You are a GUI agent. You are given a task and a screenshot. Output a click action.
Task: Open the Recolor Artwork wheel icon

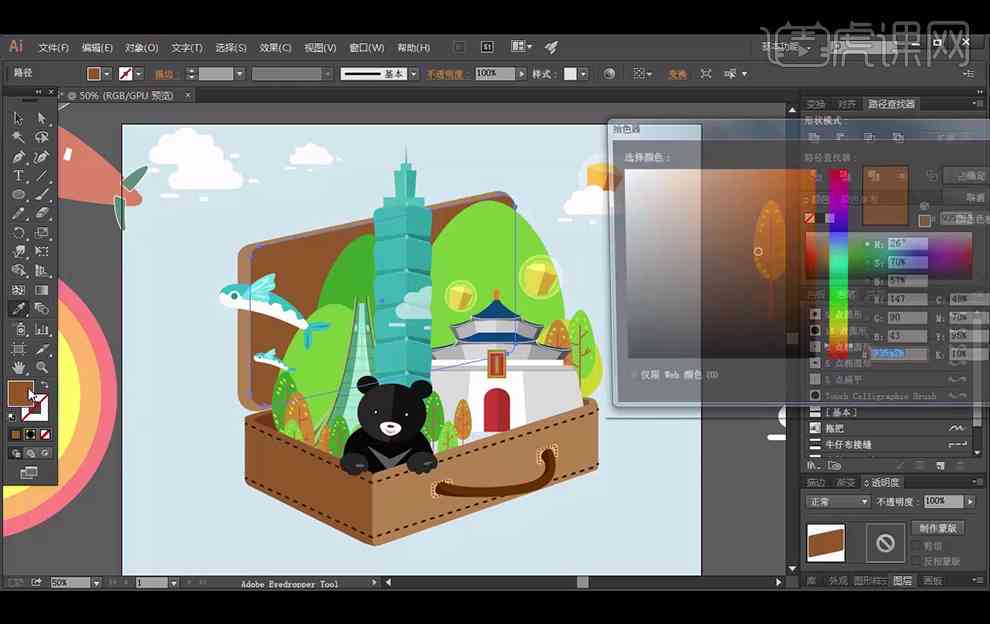pyautogui.click(x=609, y=74)
